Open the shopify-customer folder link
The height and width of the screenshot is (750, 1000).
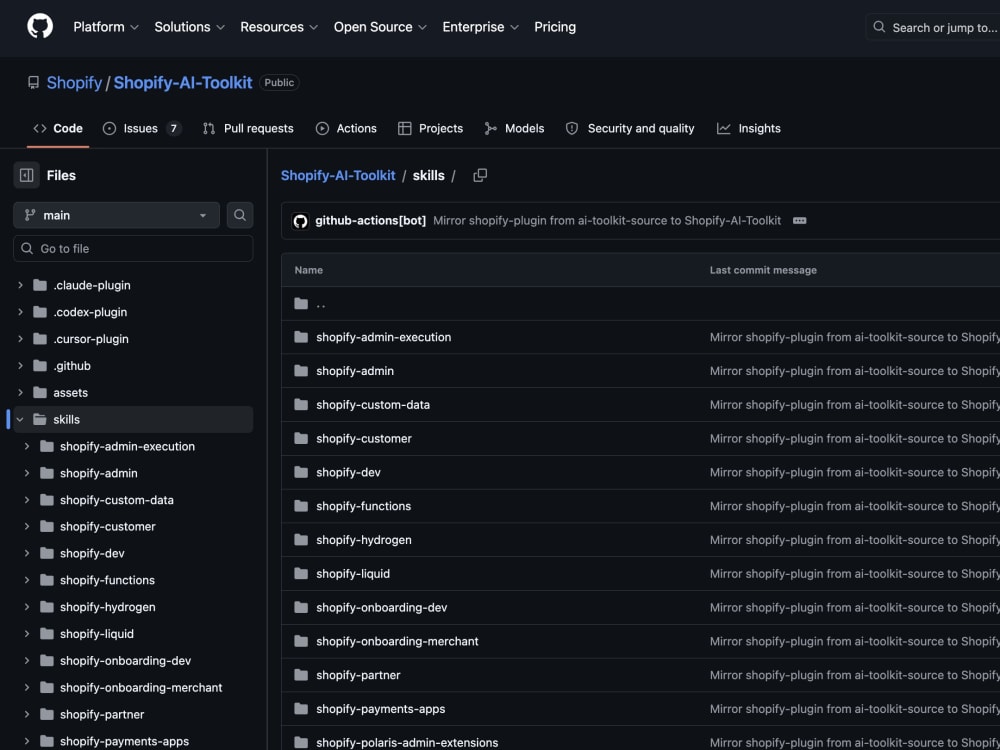tap(364, 438)
